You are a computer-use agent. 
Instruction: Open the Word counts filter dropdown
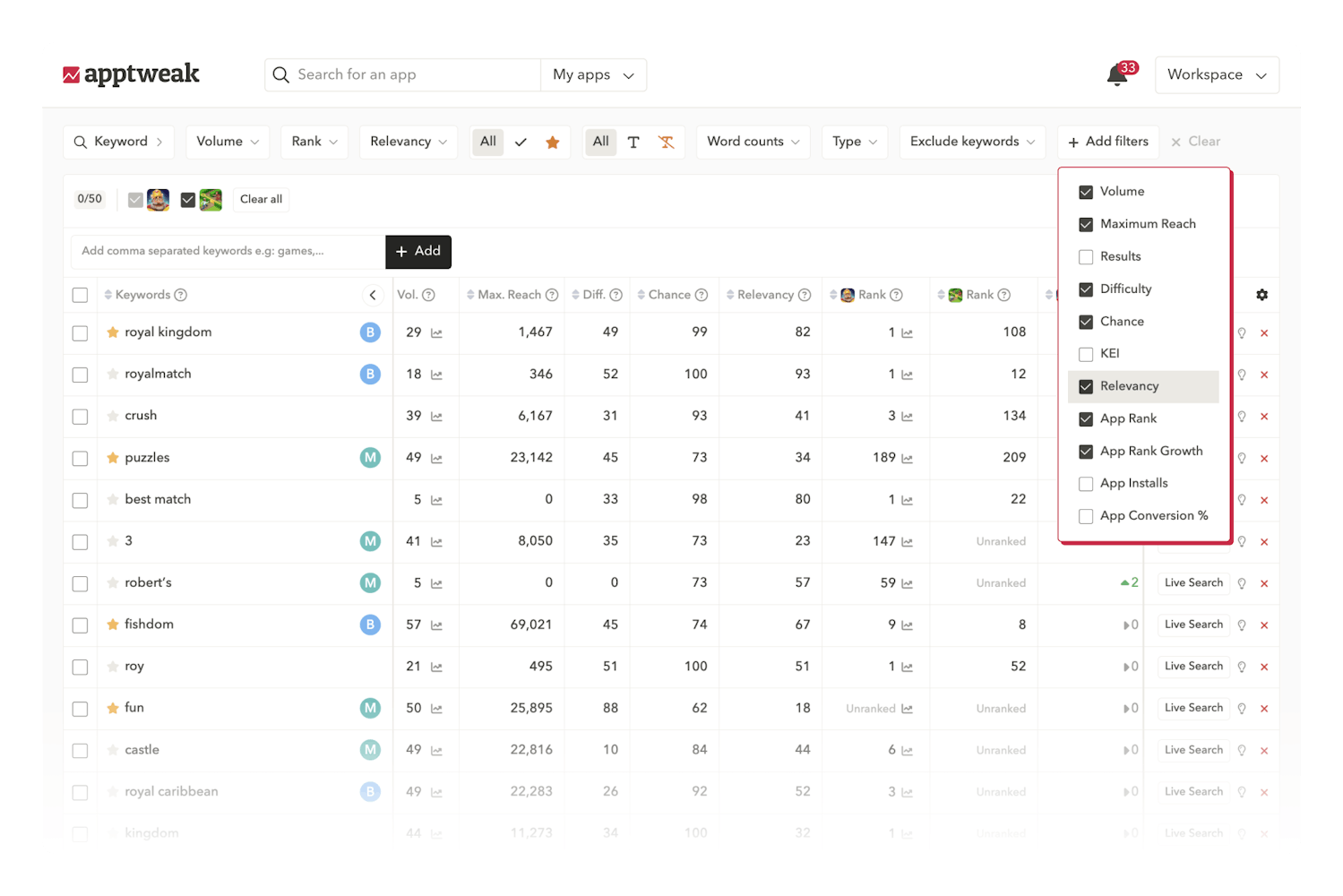tap(752, 142)
